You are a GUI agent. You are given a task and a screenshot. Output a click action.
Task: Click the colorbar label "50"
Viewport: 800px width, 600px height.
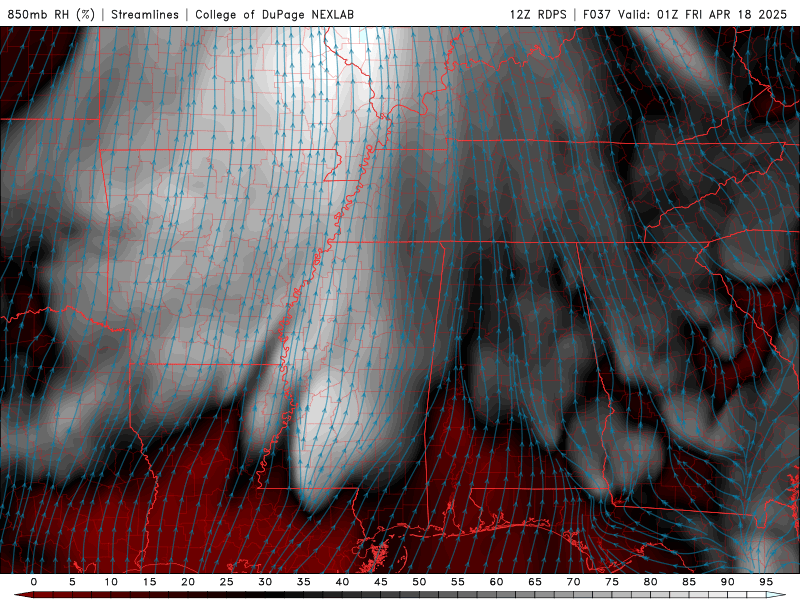click(x=419, y=582)
